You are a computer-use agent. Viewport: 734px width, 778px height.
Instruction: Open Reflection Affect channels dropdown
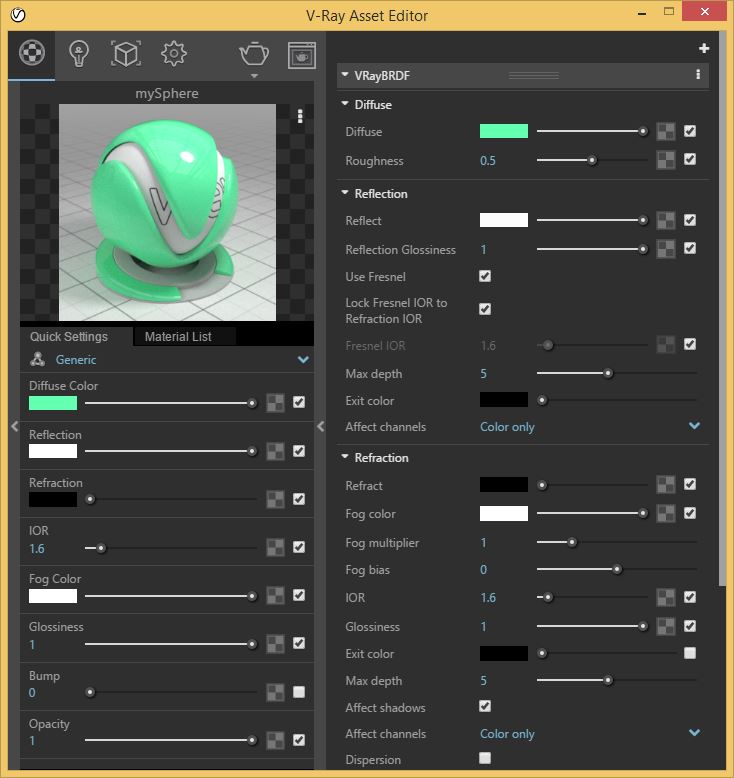(694, 426)
